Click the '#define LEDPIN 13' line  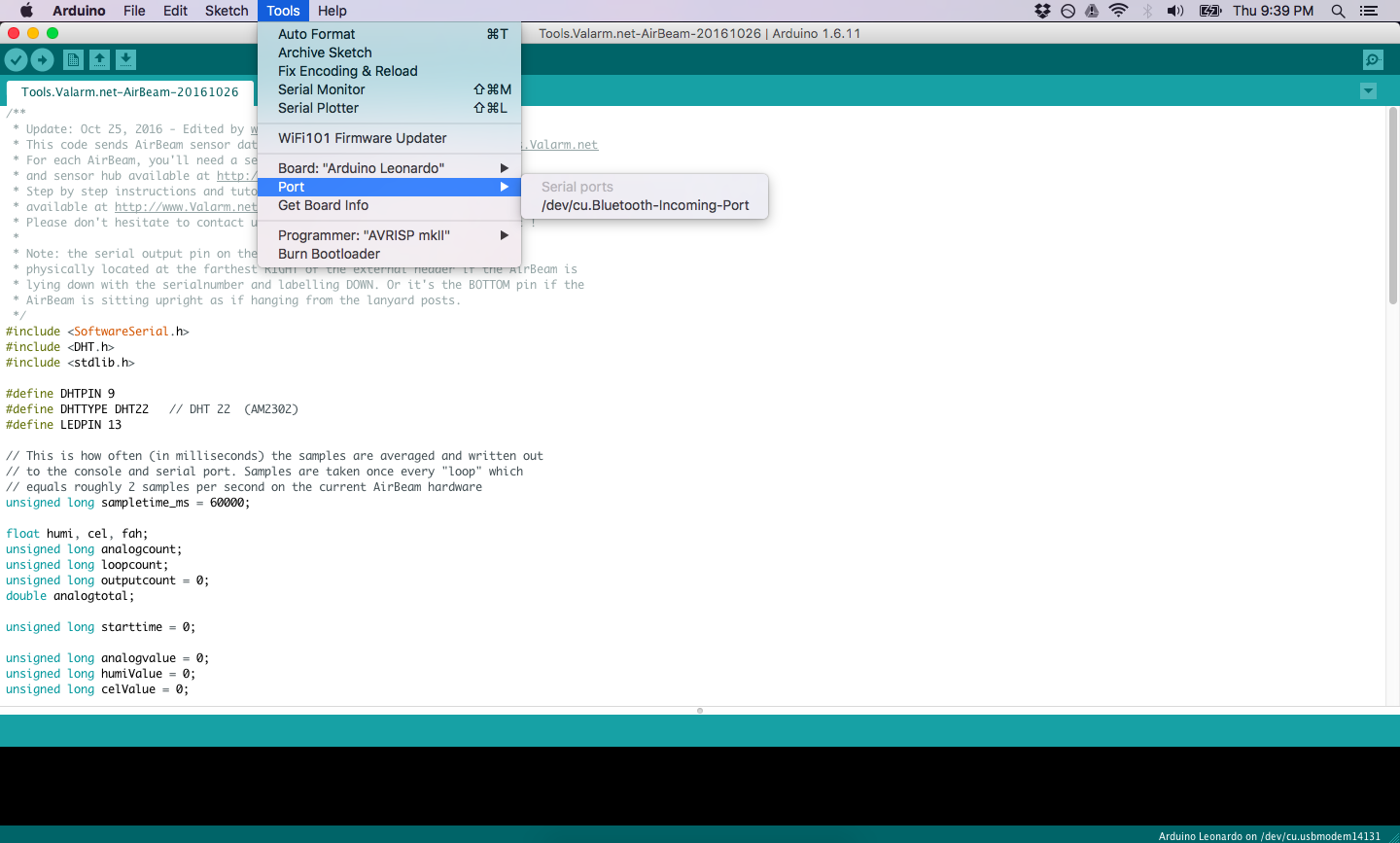(x=63, y=425)
